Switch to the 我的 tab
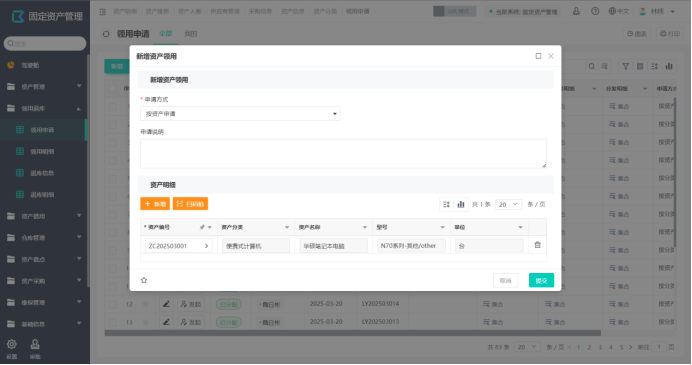 tap(190, 34)
